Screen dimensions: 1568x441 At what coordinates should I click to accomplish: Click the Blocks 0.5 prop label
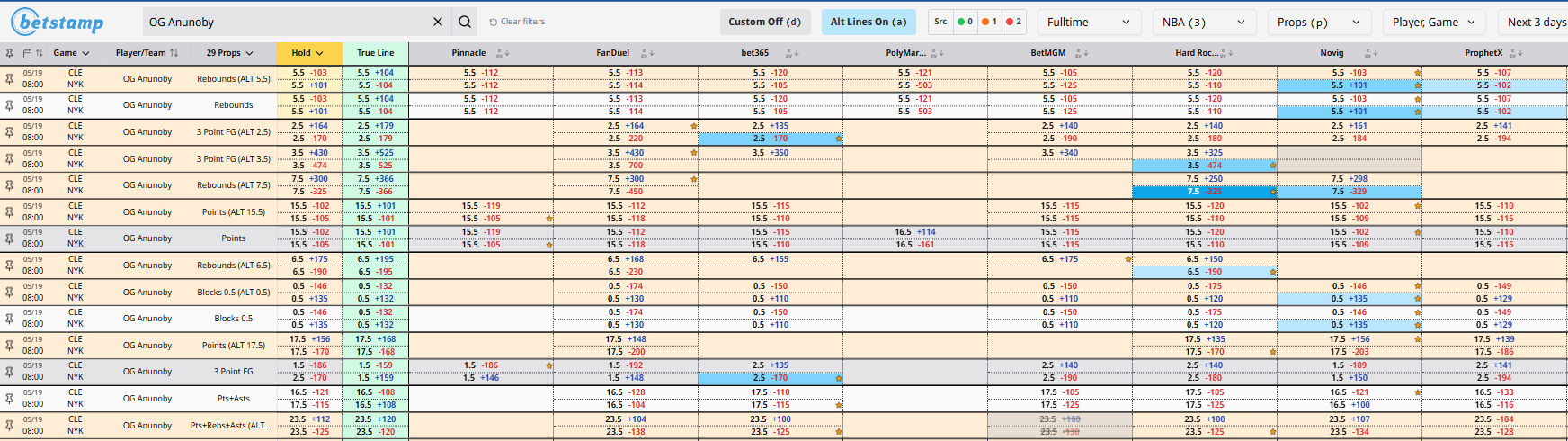pyautogui.click(x=234, y=319)
